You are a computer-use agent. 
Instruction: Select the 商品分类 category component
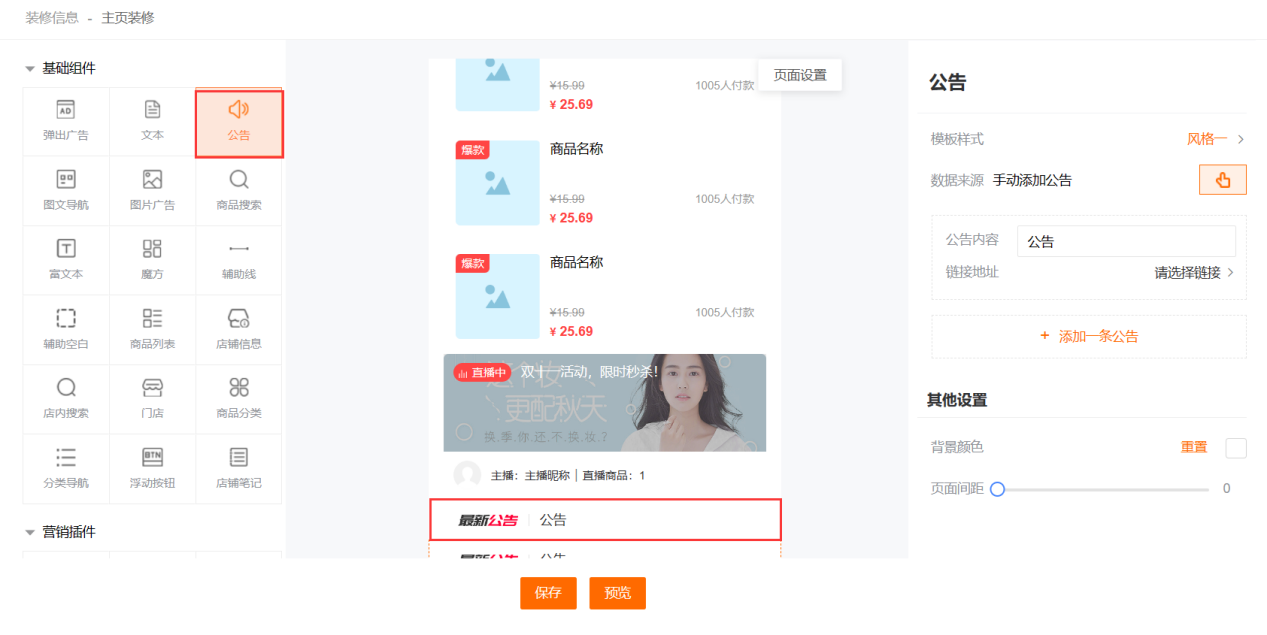(x=239, y=398)
